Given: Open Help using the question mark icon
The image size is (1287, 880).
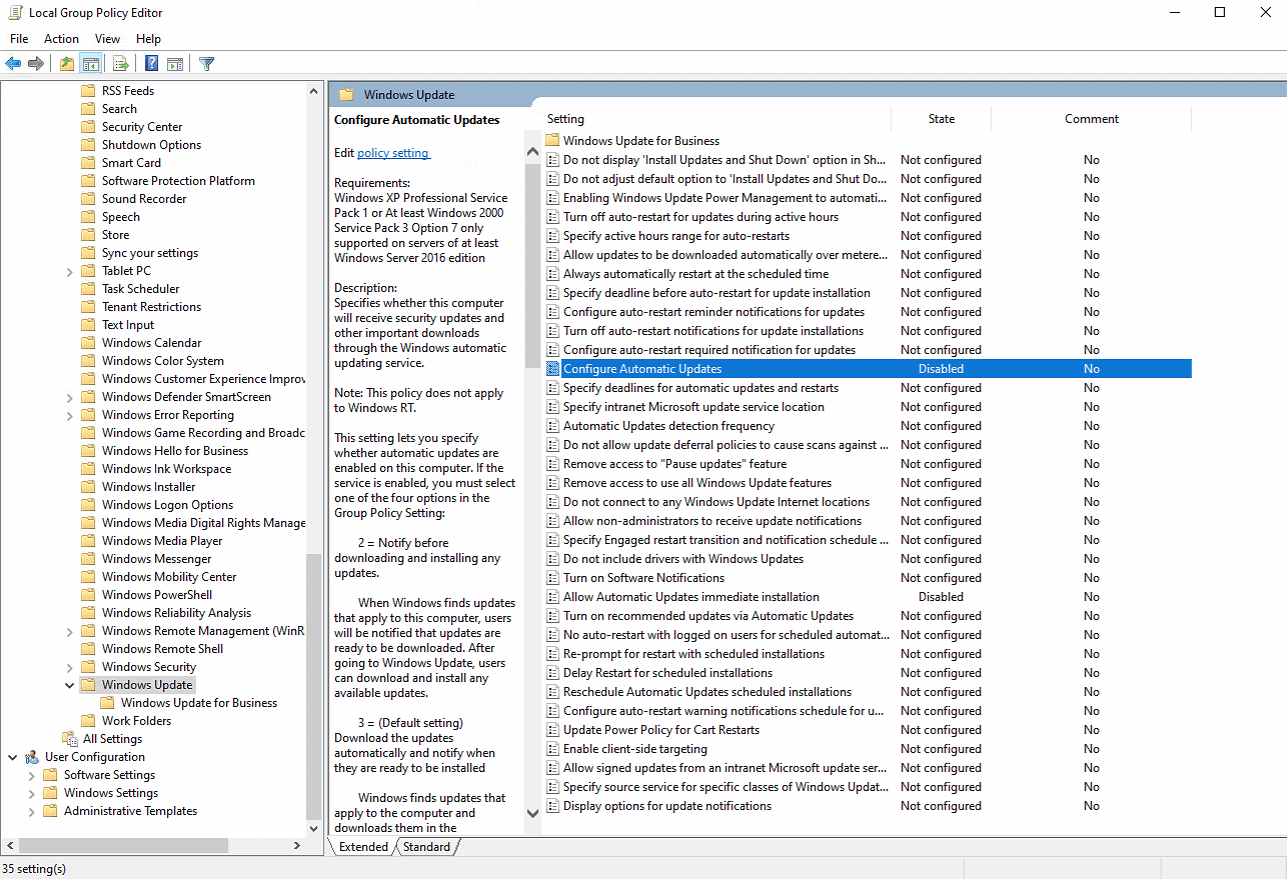Looking at the screenshot, I should pos(152,64).
